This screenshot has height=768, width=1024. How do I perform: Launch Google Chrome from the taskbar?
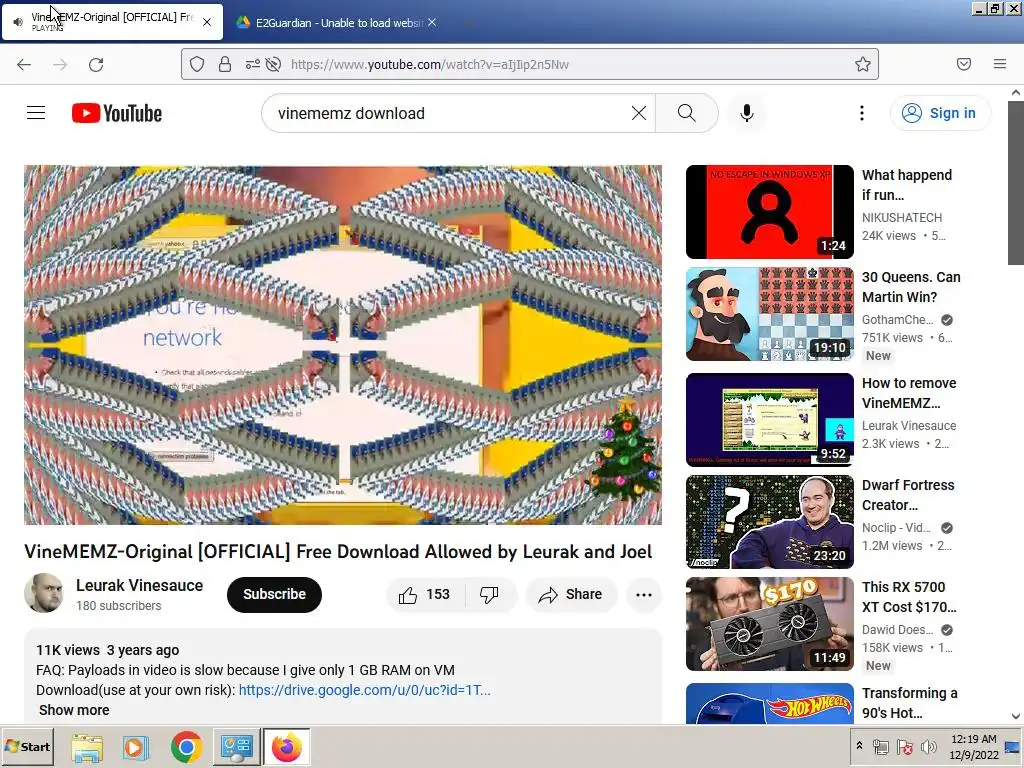(186, 747)
